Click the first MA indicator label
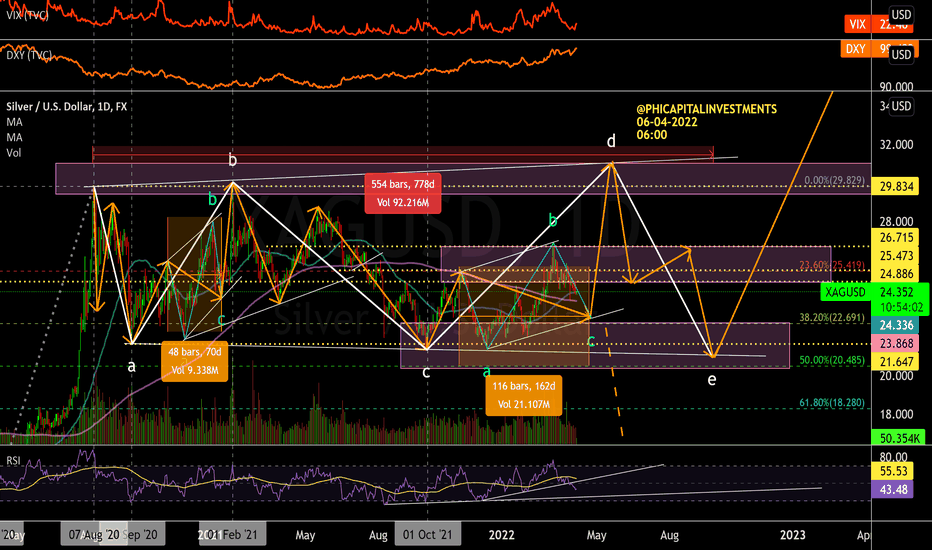932x550 pixels. click(x=14, y=122)
